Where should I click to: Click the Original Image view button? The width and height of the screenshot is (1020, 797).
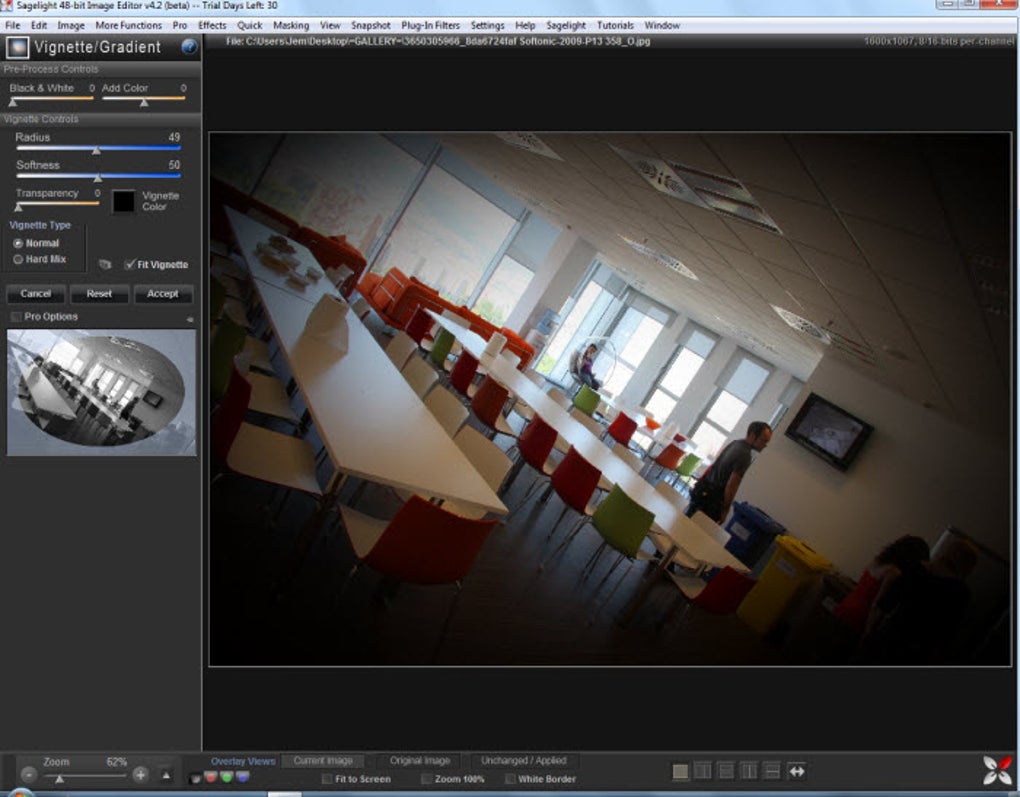[x=419, y=761]
